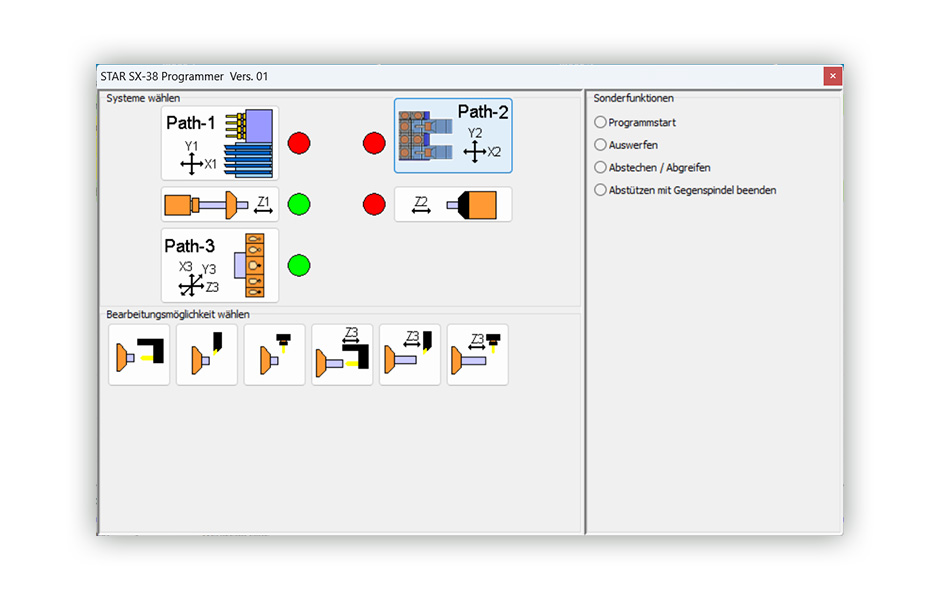Image resolution: width=940 pixels, height=600 pixels.
Task: Choose the Abstechen / Abgreifen radio option
Action: coord(652,168)
